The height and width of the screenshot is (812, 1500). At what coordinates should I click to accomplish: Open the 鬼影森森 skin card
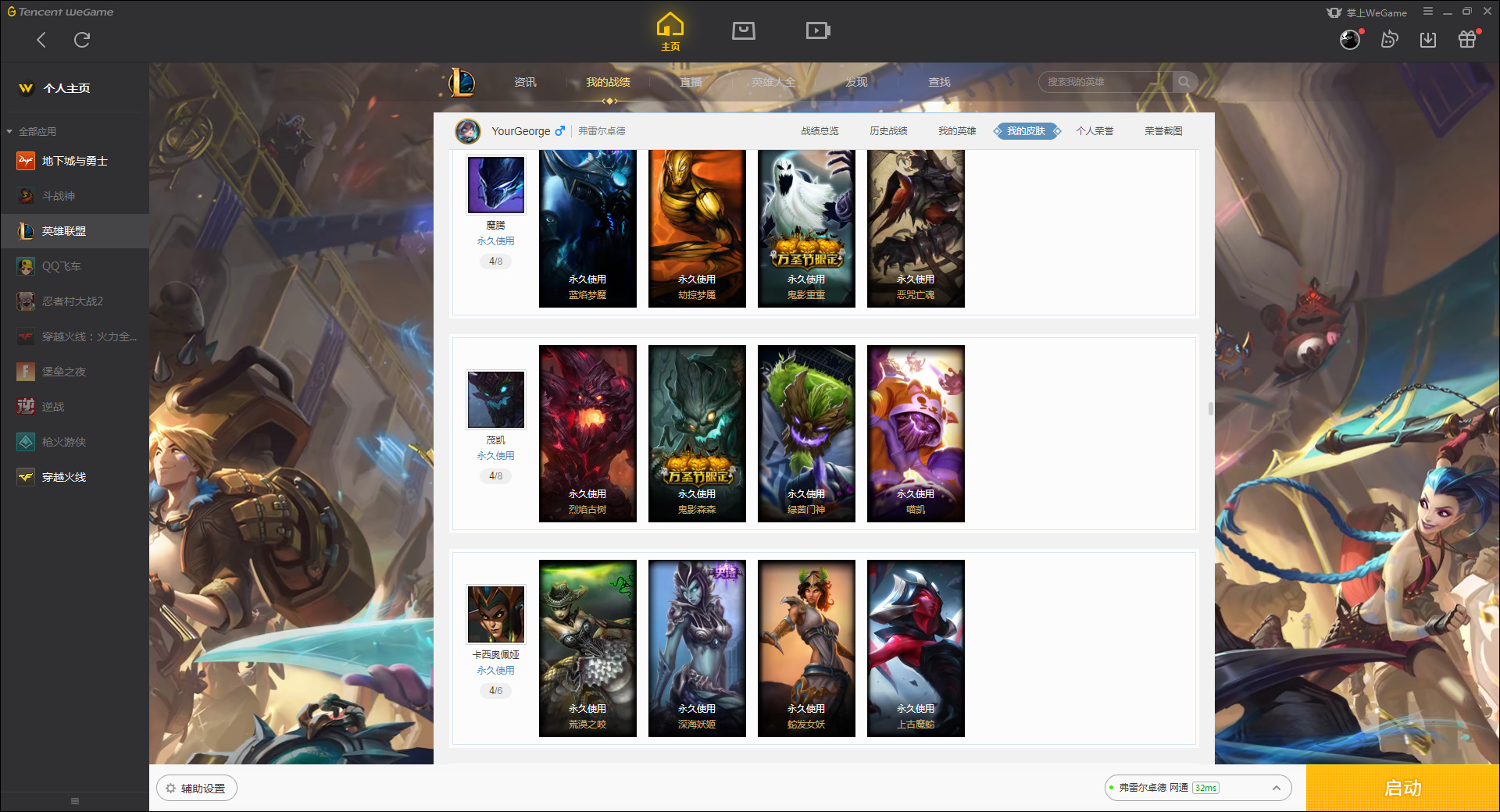coord(697,433)
